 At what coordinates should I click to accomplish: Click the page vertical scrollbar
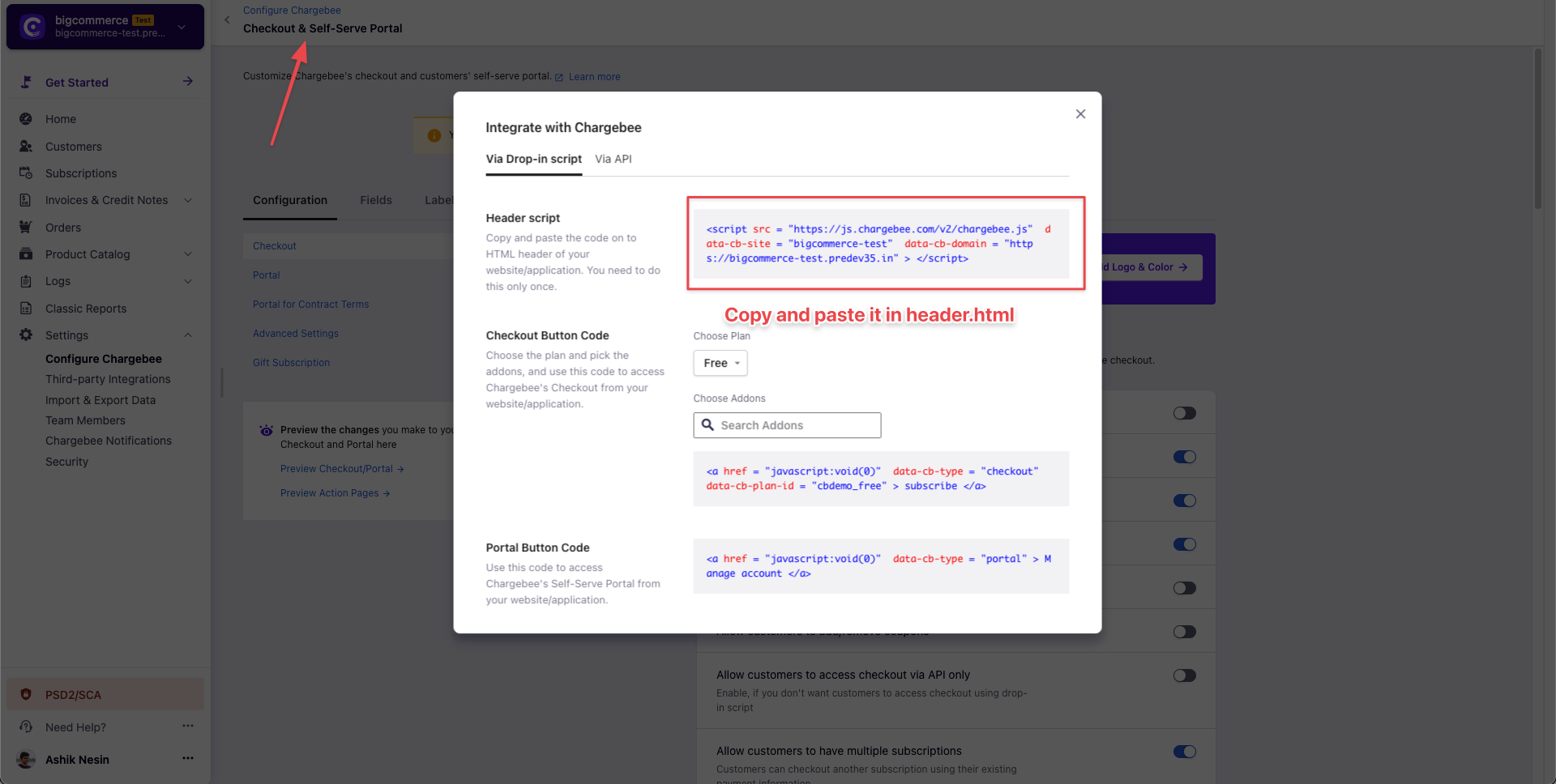(1537, 130)
